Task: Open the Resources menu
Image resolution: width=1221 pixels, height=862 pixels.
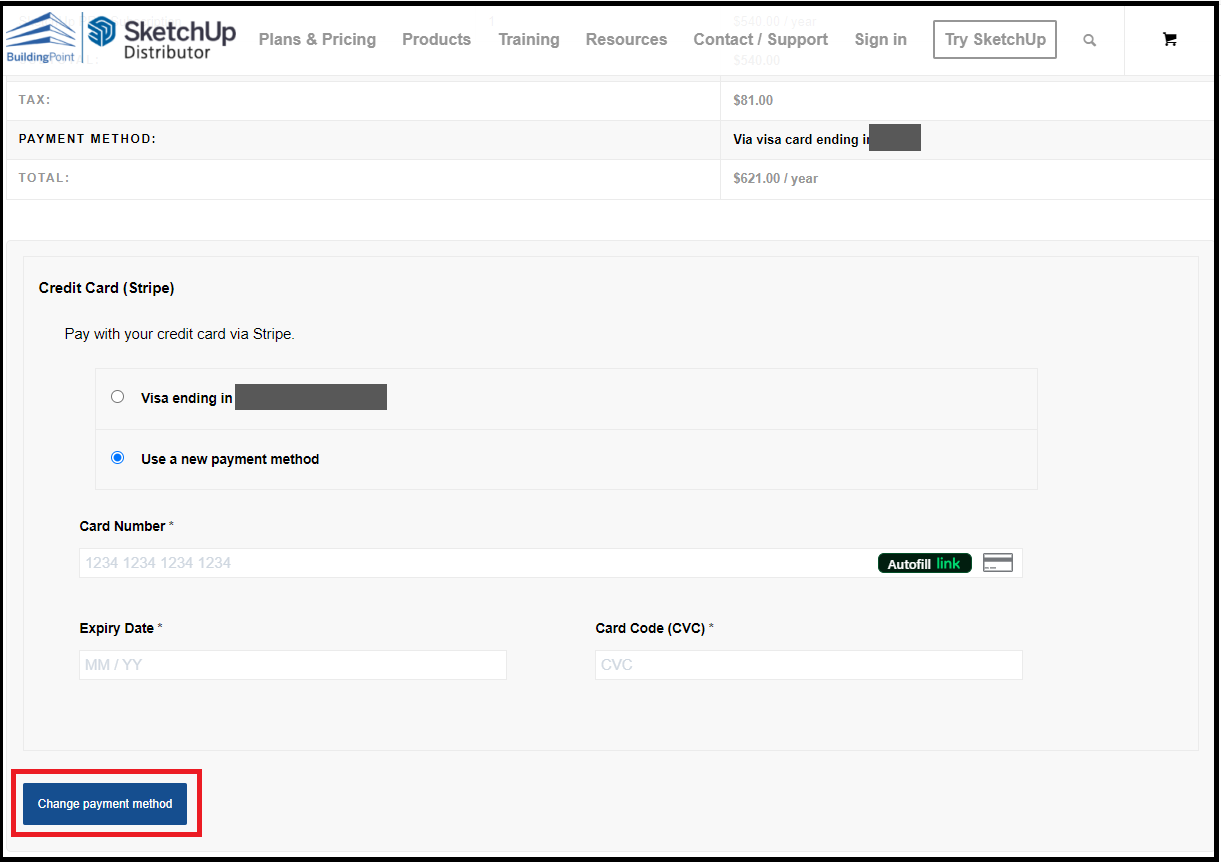Action: (626, 40)
